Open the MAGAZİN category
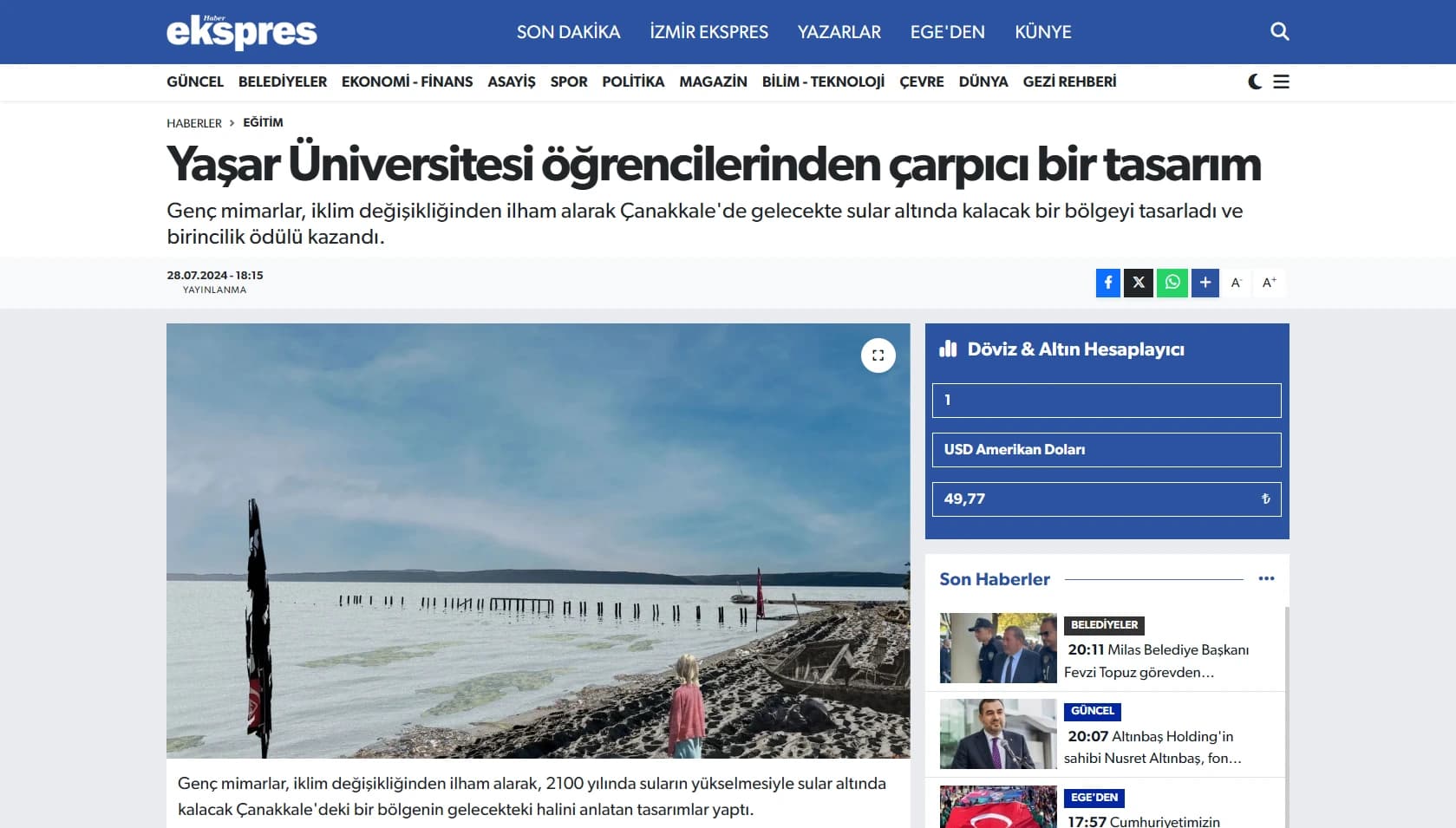1456x828 pixels. click(713, 81)
